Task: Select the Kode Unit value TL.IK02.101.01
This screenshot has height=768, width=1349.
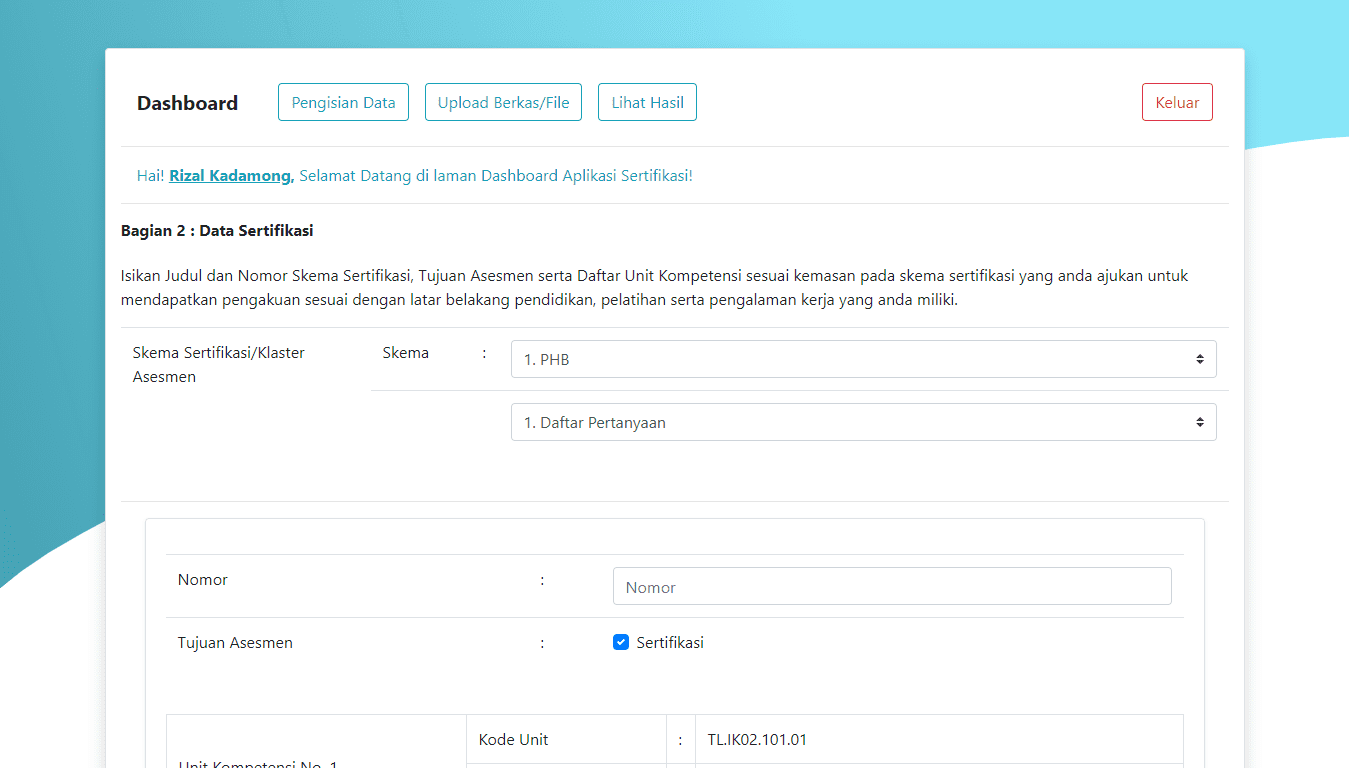Action: click(756, 740)
